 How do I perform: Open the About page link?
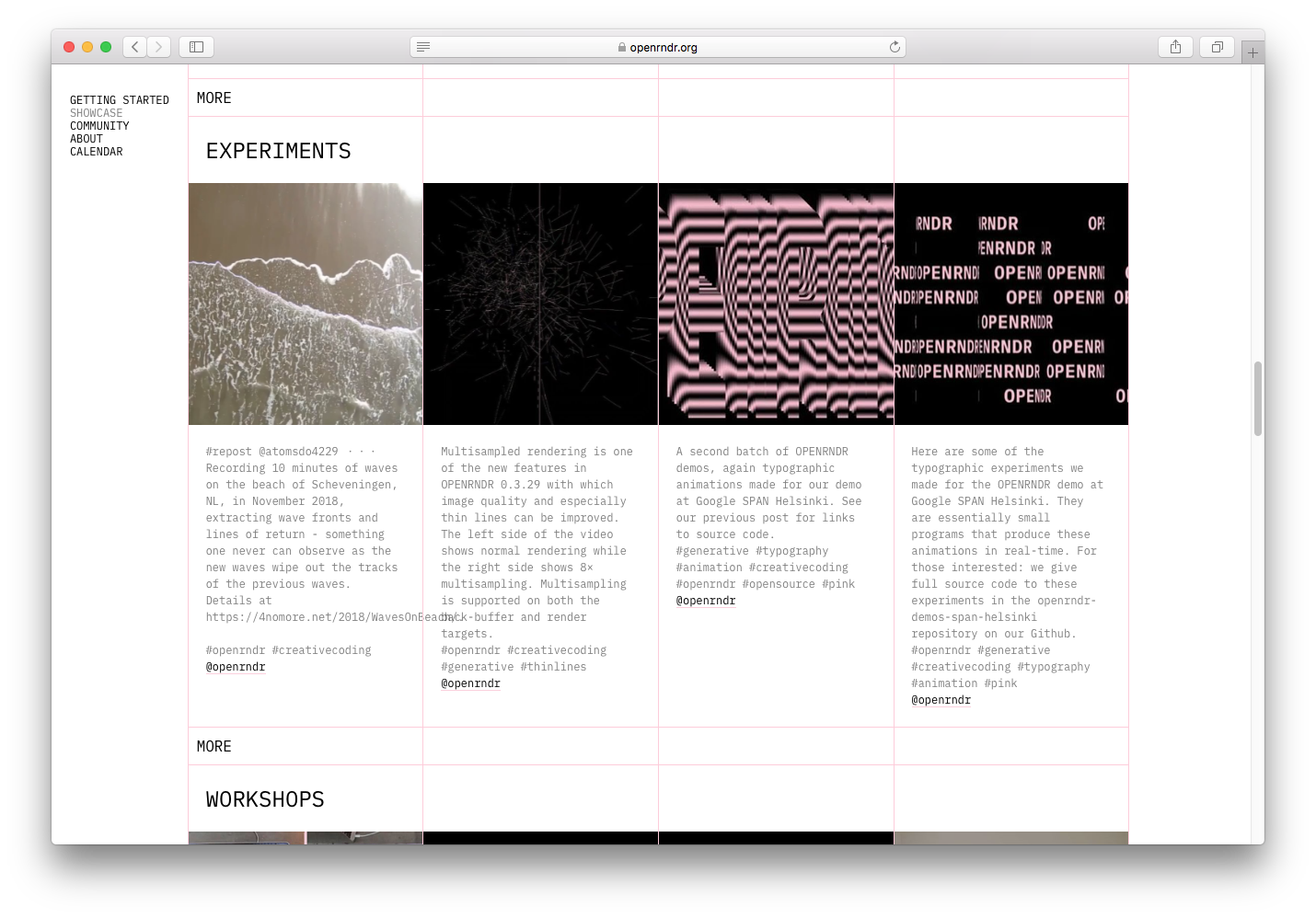(87, 139)
